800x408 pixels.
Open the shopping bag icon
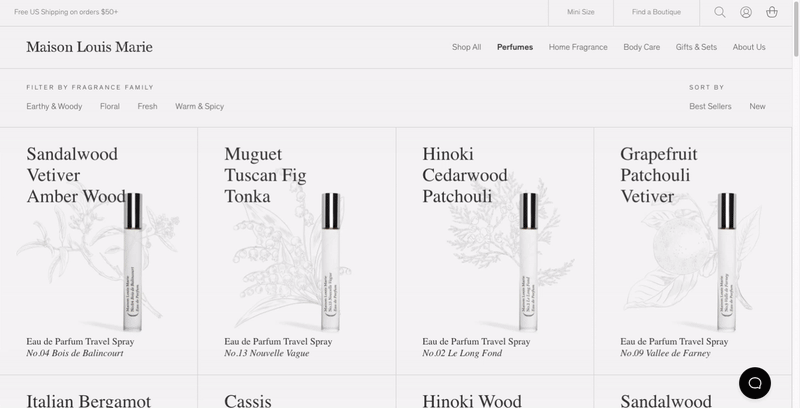tap(772, 12)
